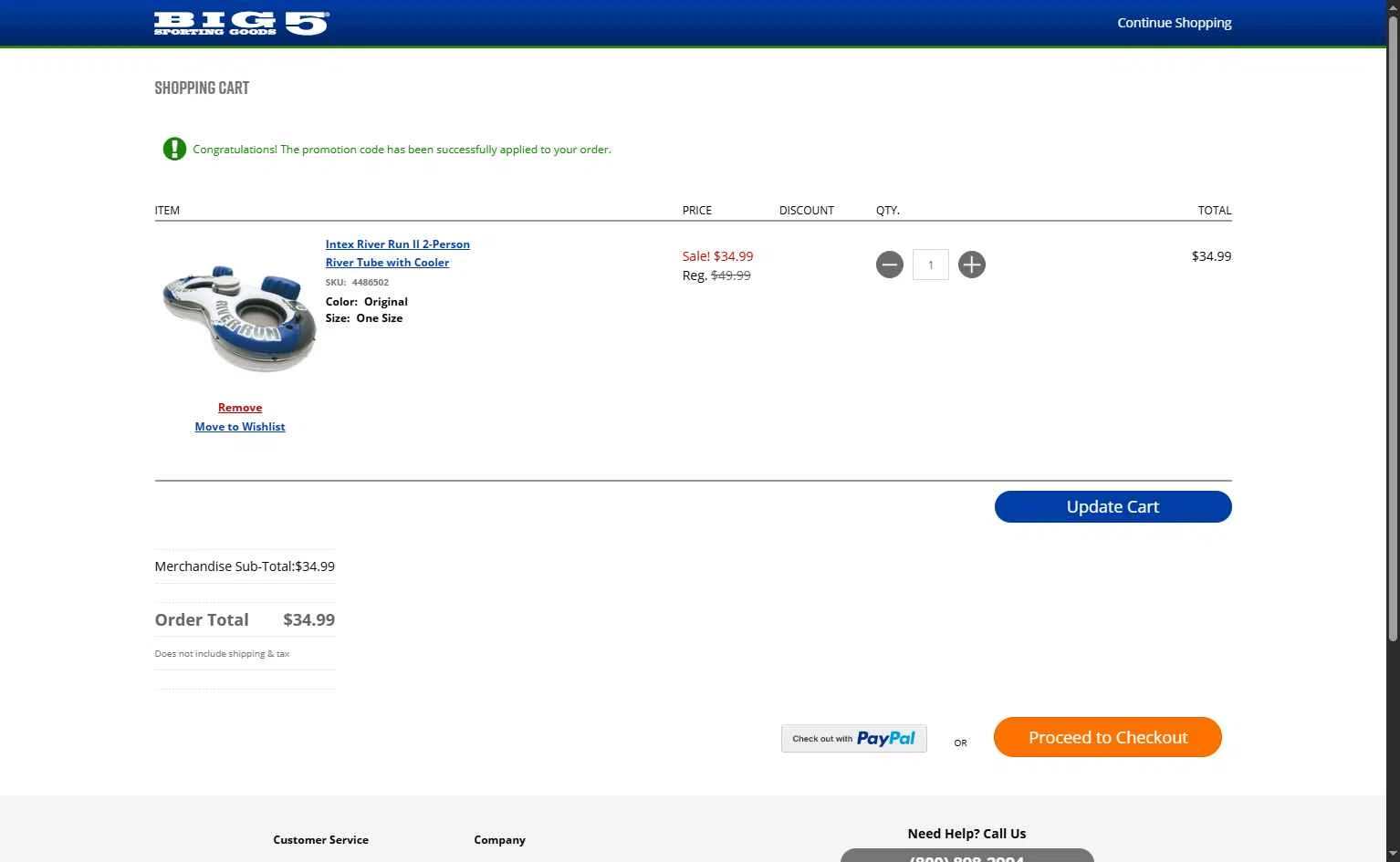Click the Sale! $34.99 price
1400x862 pixels.
click(718, 256)
